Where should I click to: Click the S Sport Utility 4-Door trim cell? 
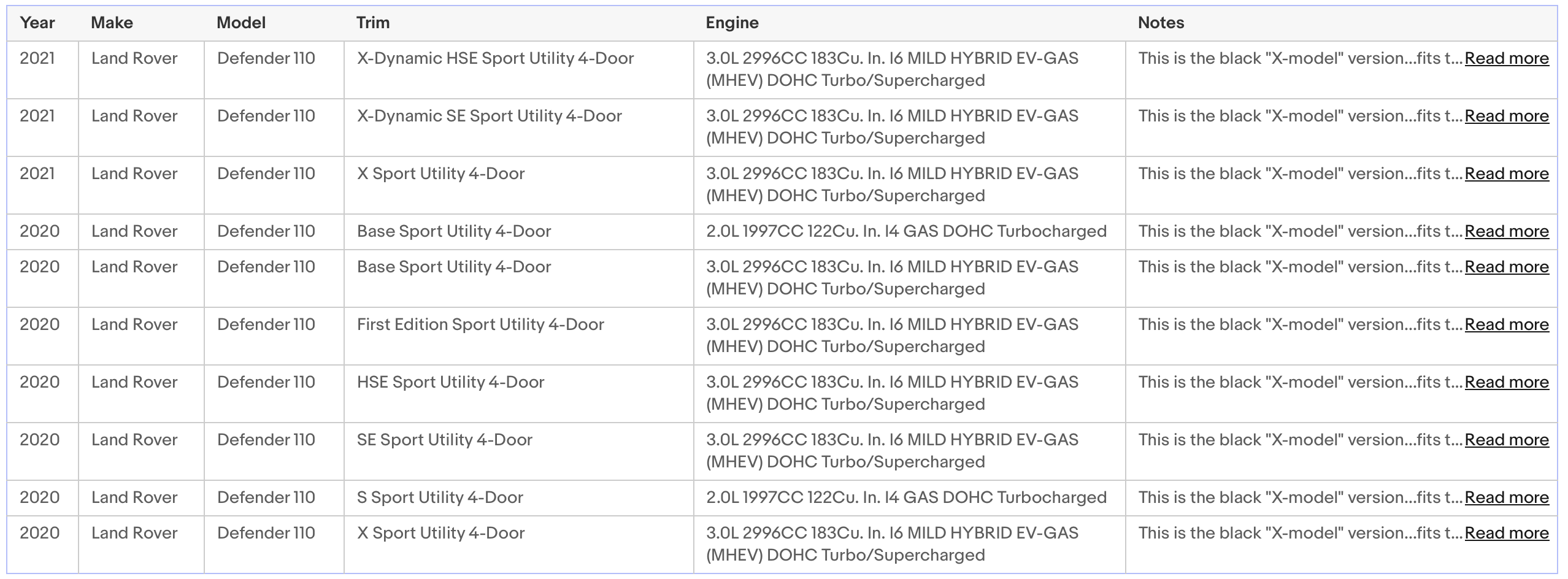point(519,498)
